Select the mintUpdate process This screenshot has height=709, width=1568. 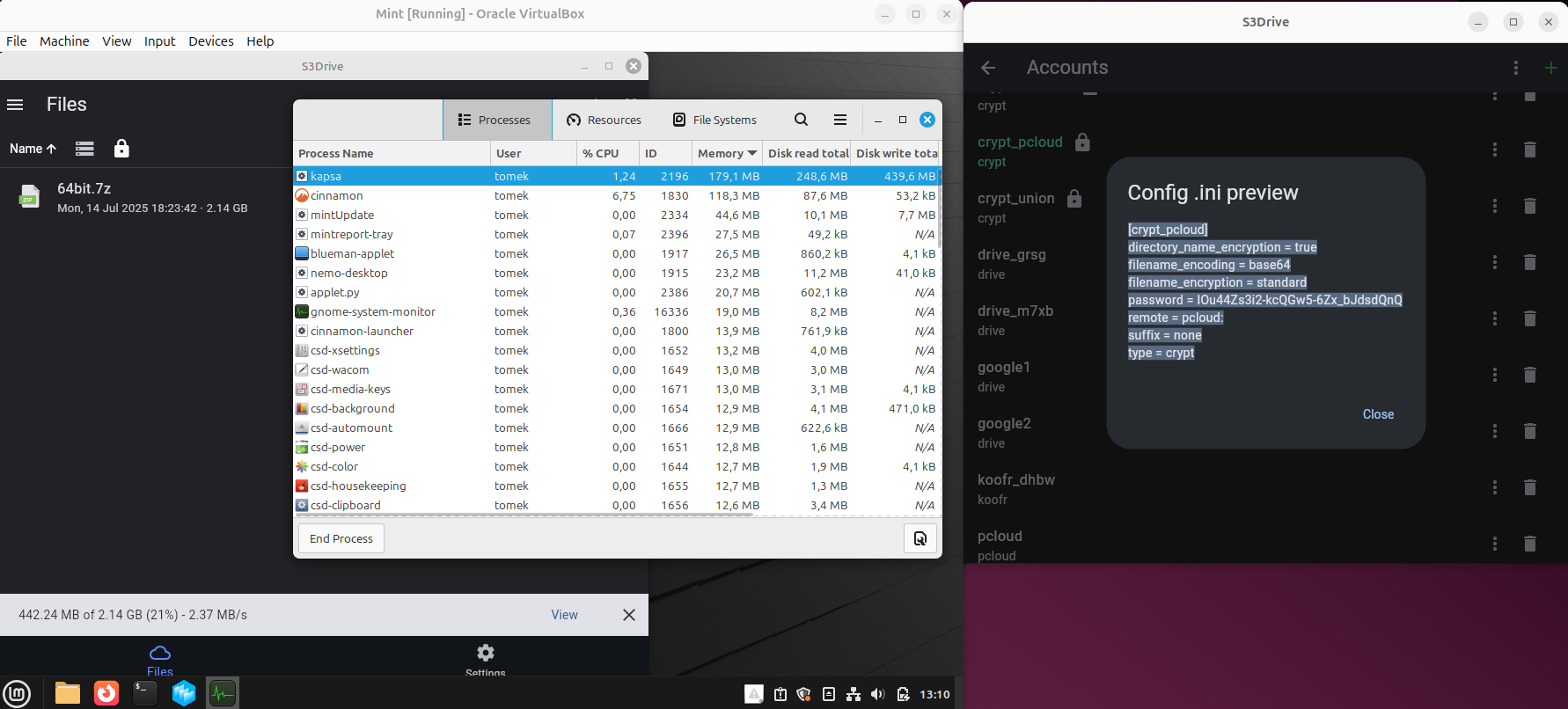click(617, 215)
